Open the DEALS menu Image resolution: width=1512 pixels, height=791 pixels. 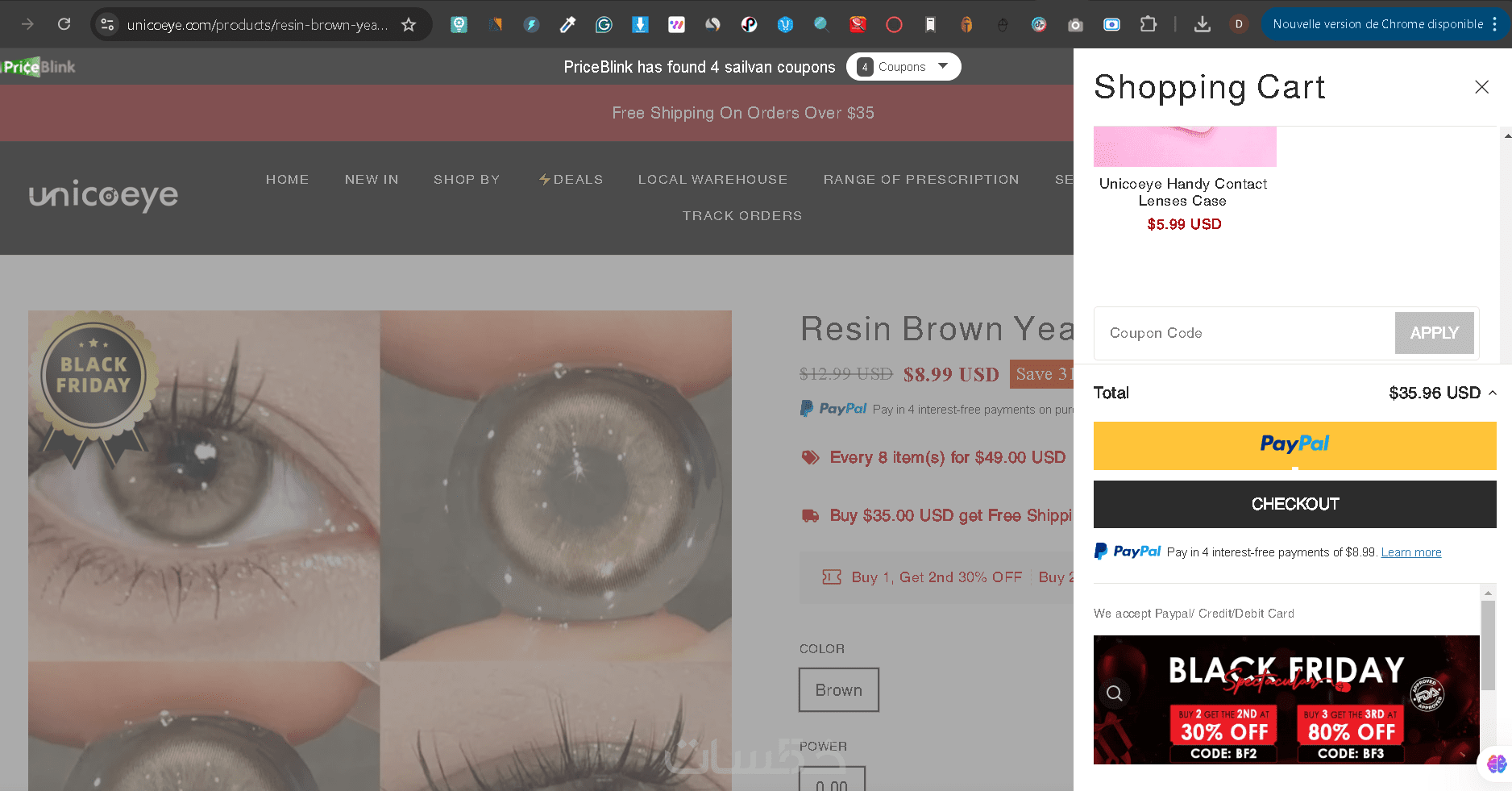tap(571, 180)
